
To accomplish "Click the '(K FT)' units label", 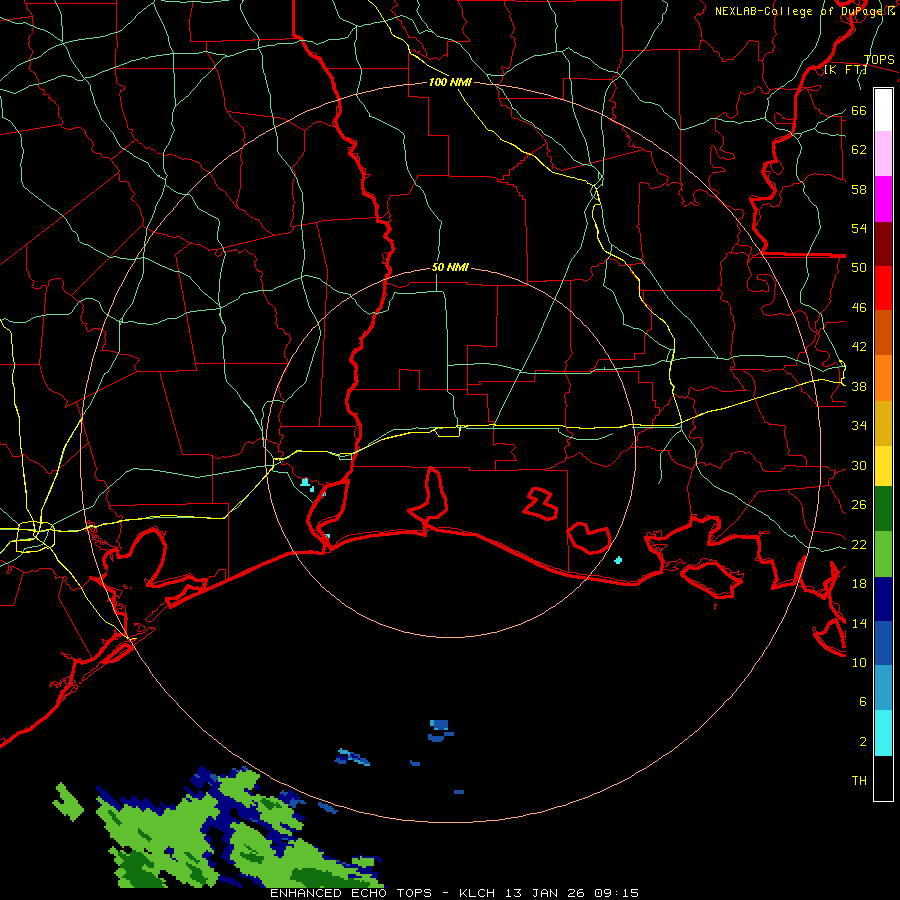I will (845, 70).
